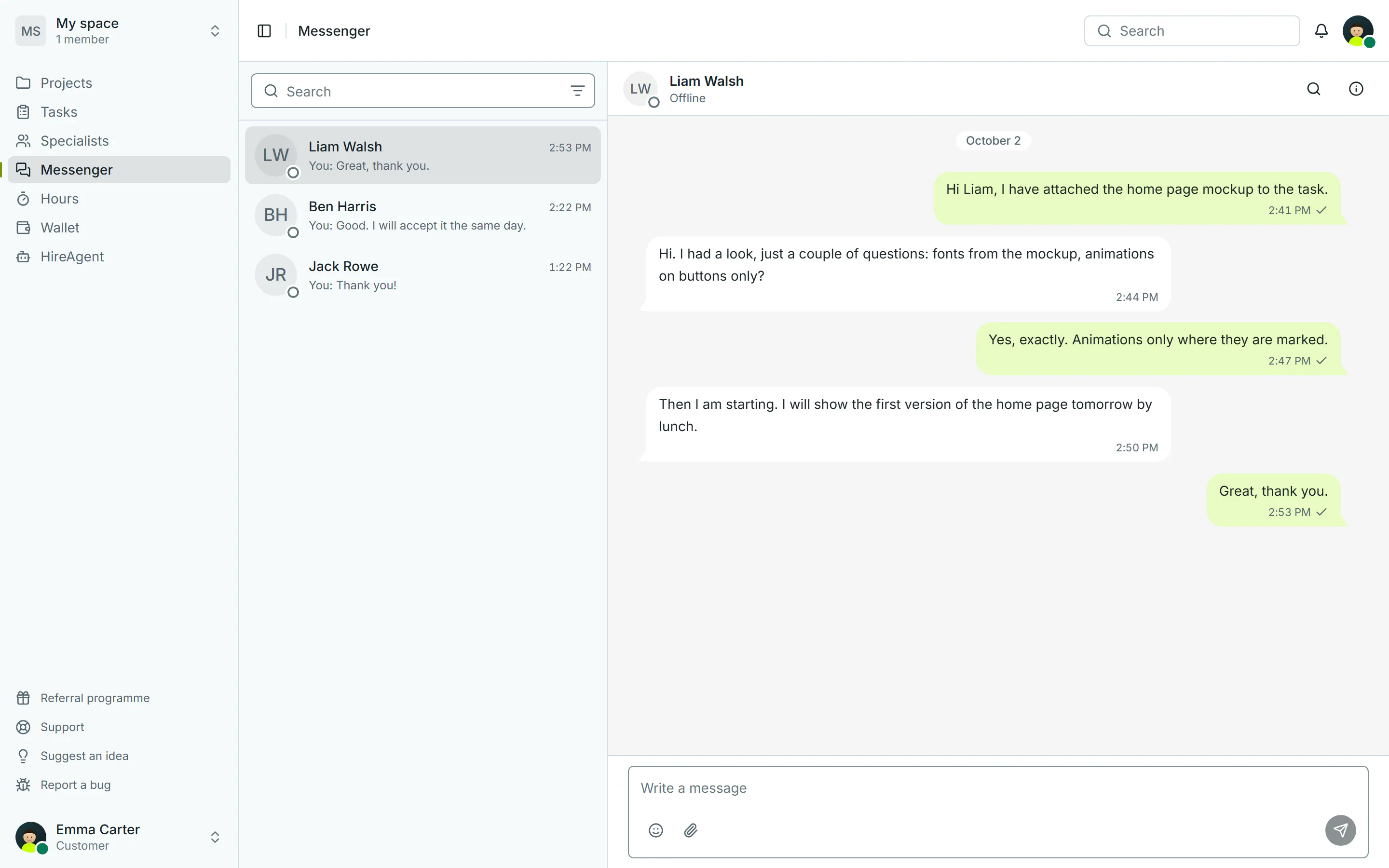Image resolution: width=1389 pixels, height=868 pixels.
Task: Focus the chat list Search field
Action: (x=422, y=91)
